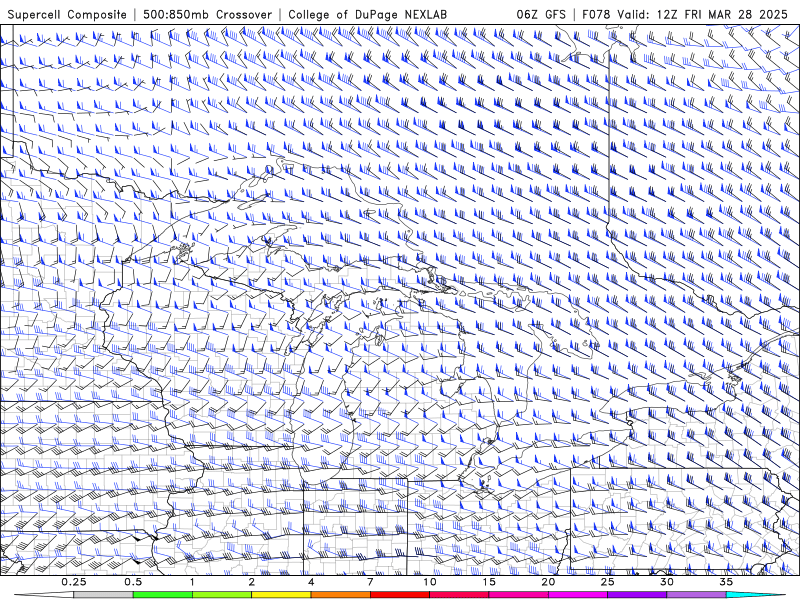Screen dimensions: 800x600
Task: Click the 'Supercell Composite' title text
Action: click(67, 14)
